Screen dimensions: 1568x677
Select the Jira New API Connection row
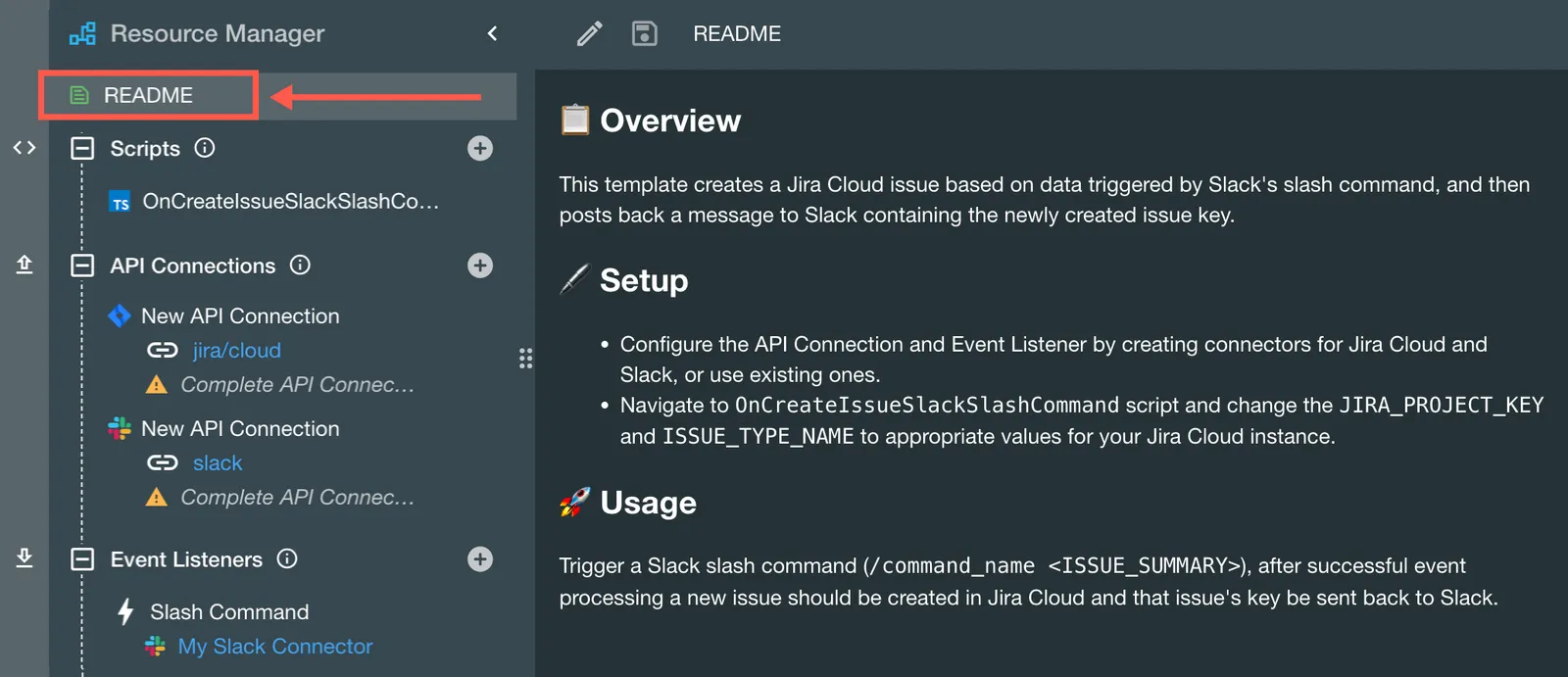coord(240,315)
